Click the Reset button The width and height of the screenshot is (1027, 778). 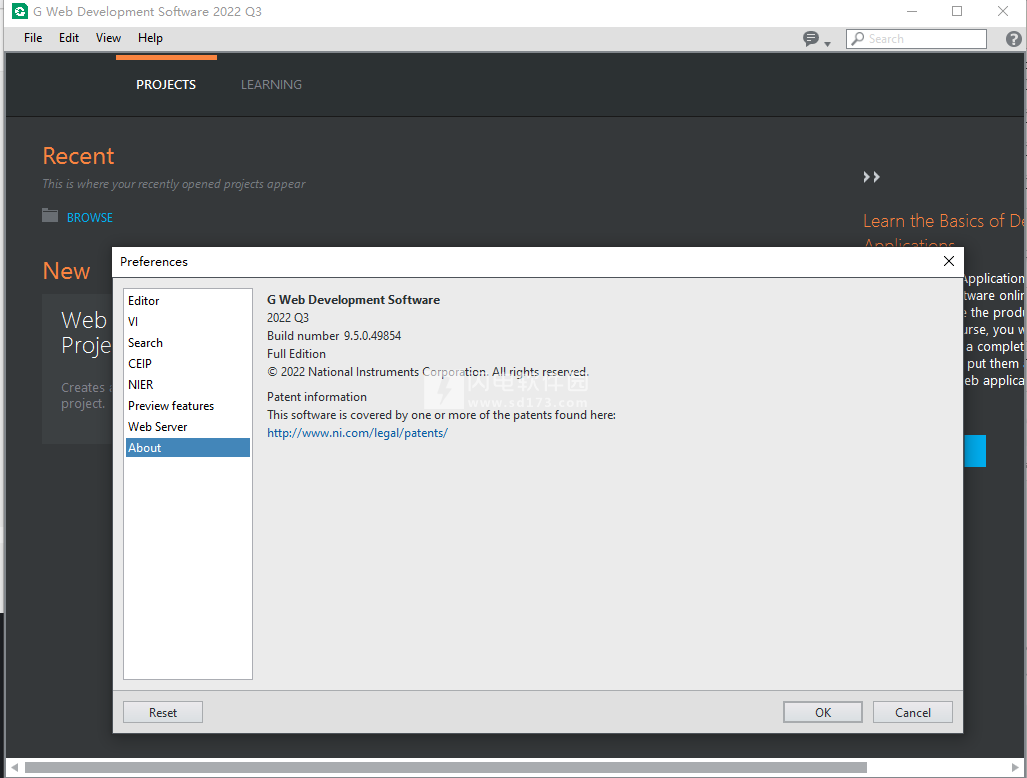[x=163, y=713]
